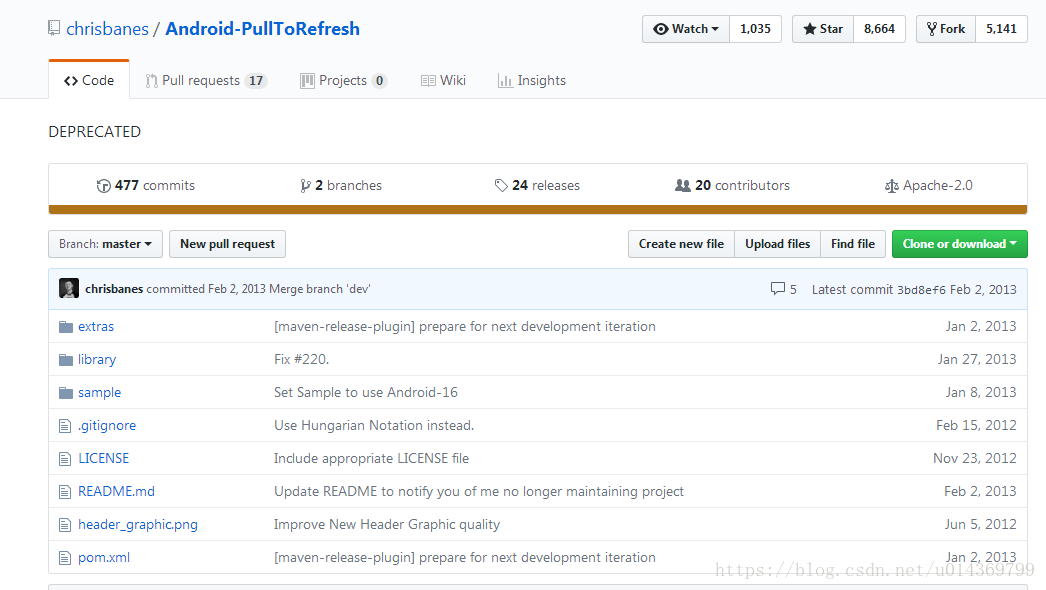The image size is (1046, 590).
Task: Click the folder icon for extras
Action: 66,326
